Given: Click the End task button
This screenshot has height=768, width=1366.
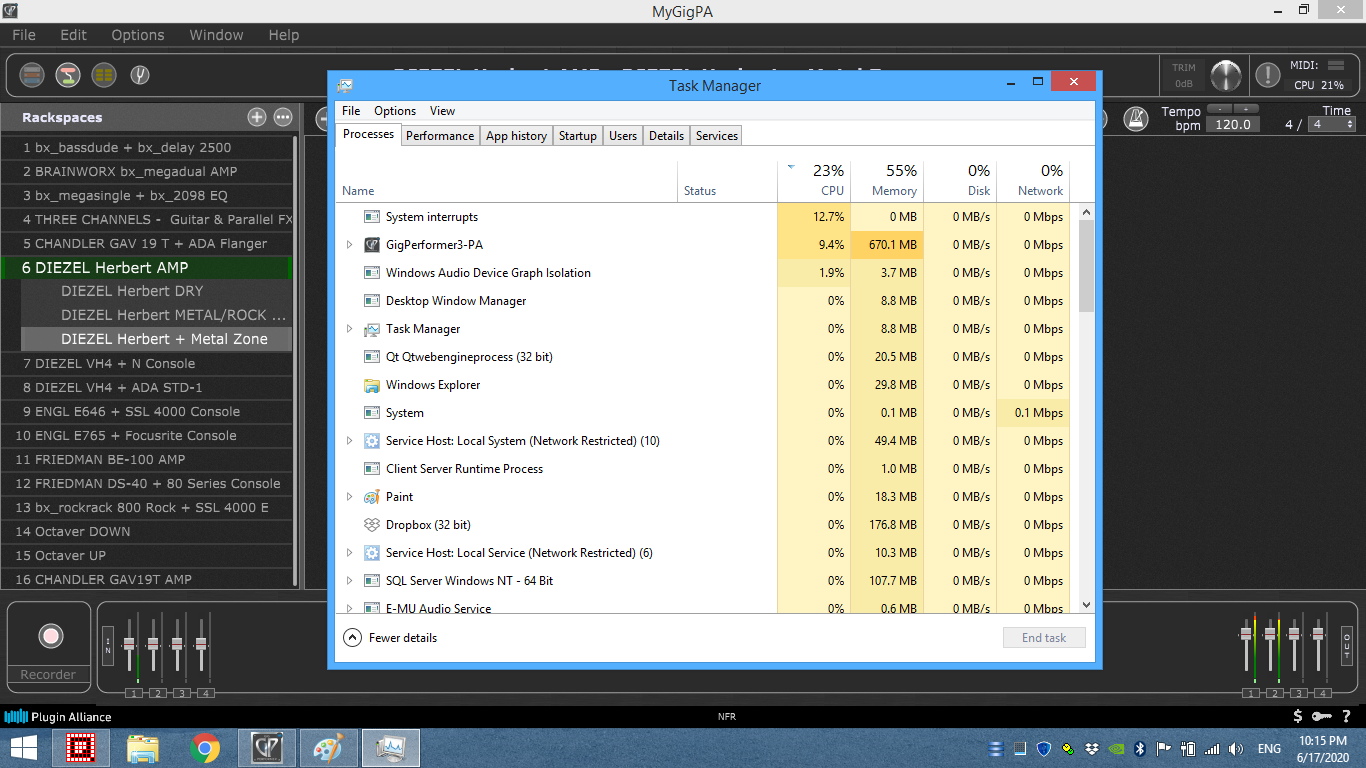Looking at the screenshot, I should 1044,638.
